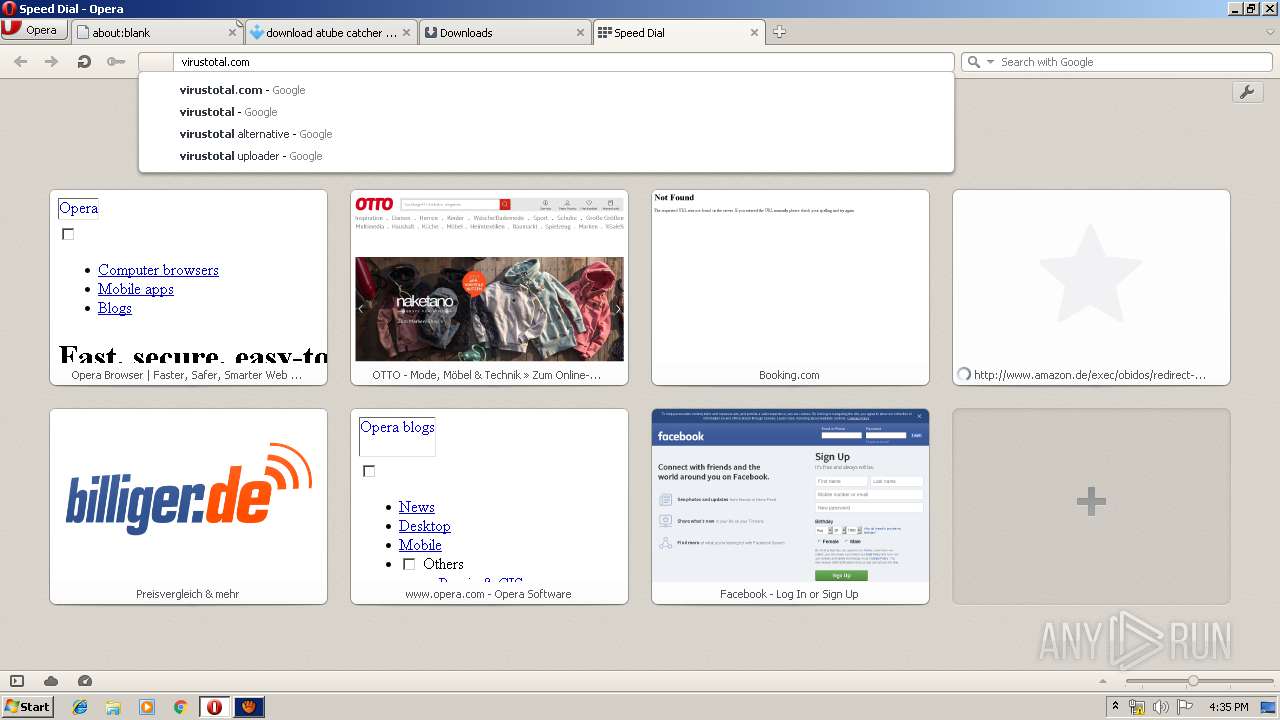Open the Facebook speed dial thumbnail
The height and width of the screenshot is (720, 1280).
[790, 506]
